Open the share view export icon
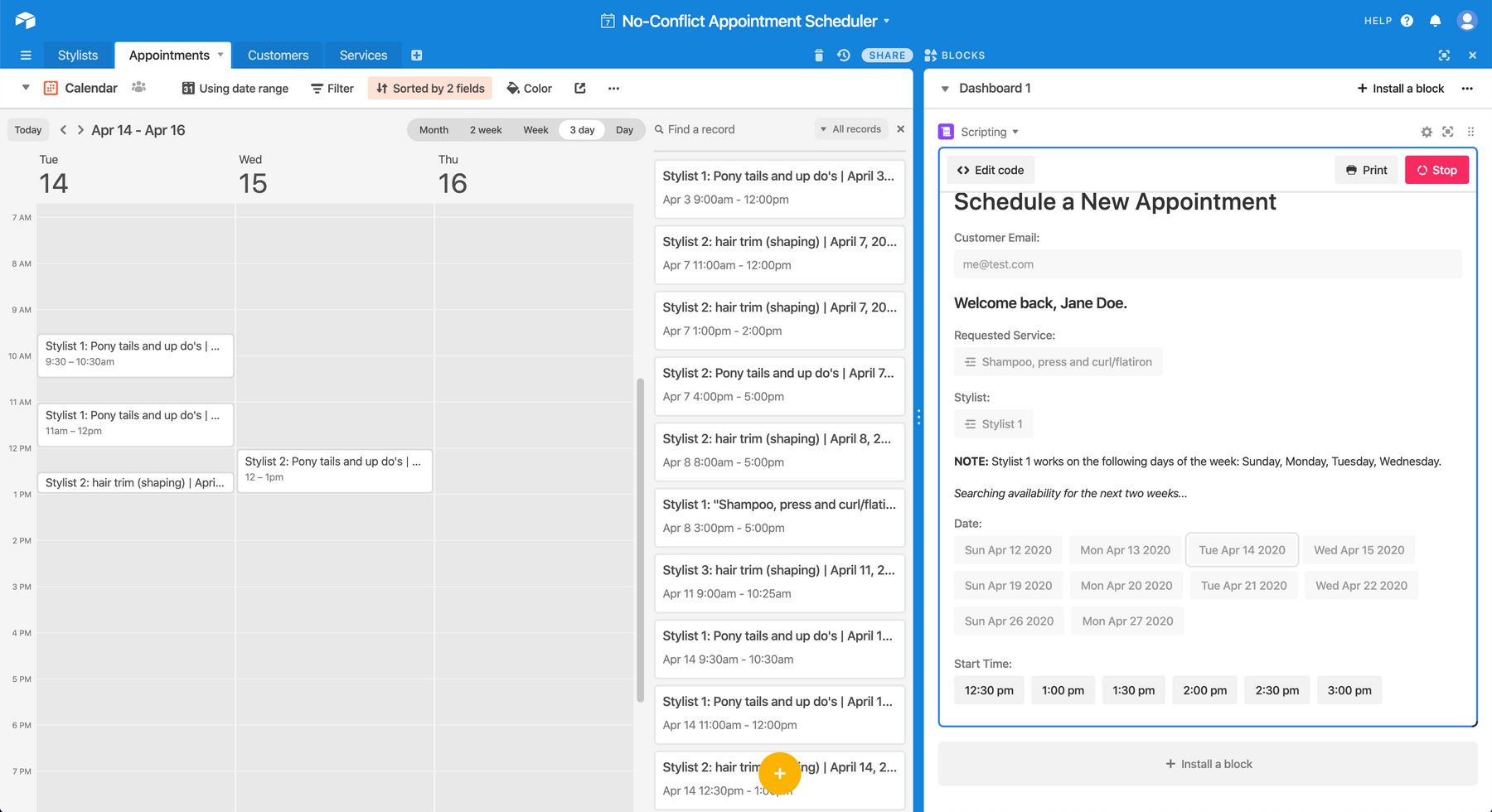The image size is (1492, 812). point(580,89)
